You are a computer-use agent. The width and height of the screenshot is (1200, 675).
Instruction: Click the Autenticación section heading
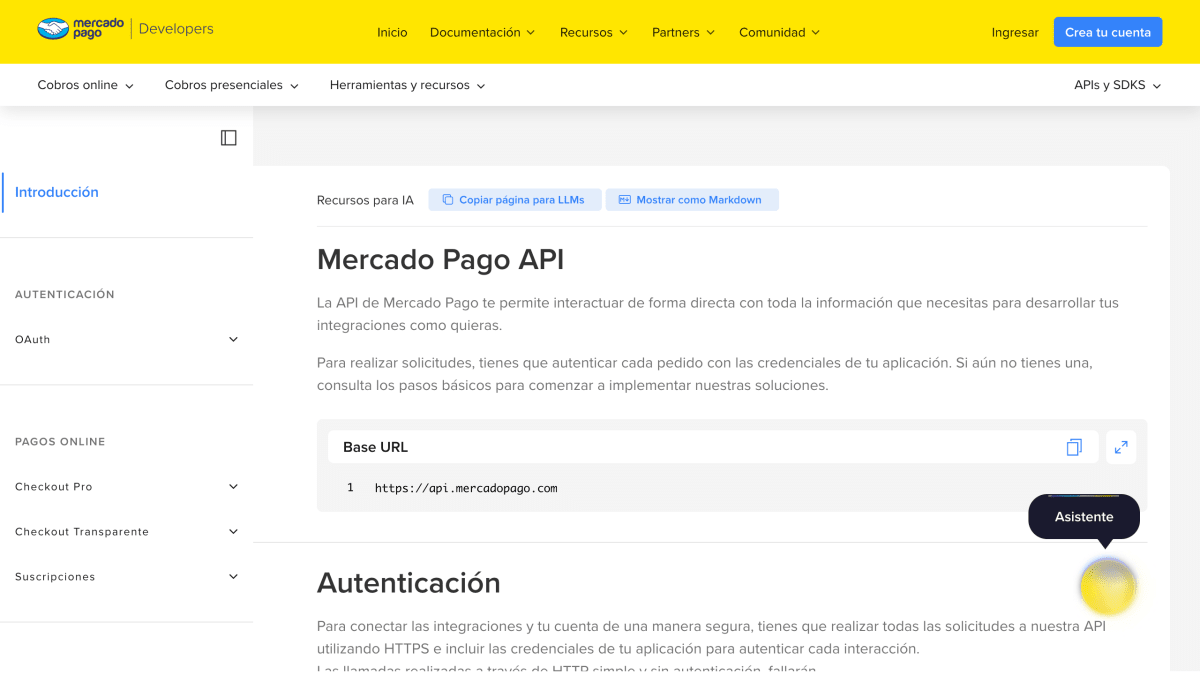(x=409, y=582)
